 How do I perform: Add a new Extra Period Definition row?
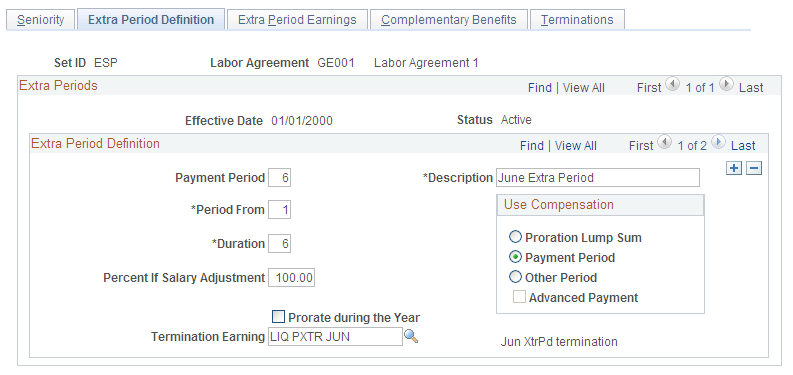(734, 169)
